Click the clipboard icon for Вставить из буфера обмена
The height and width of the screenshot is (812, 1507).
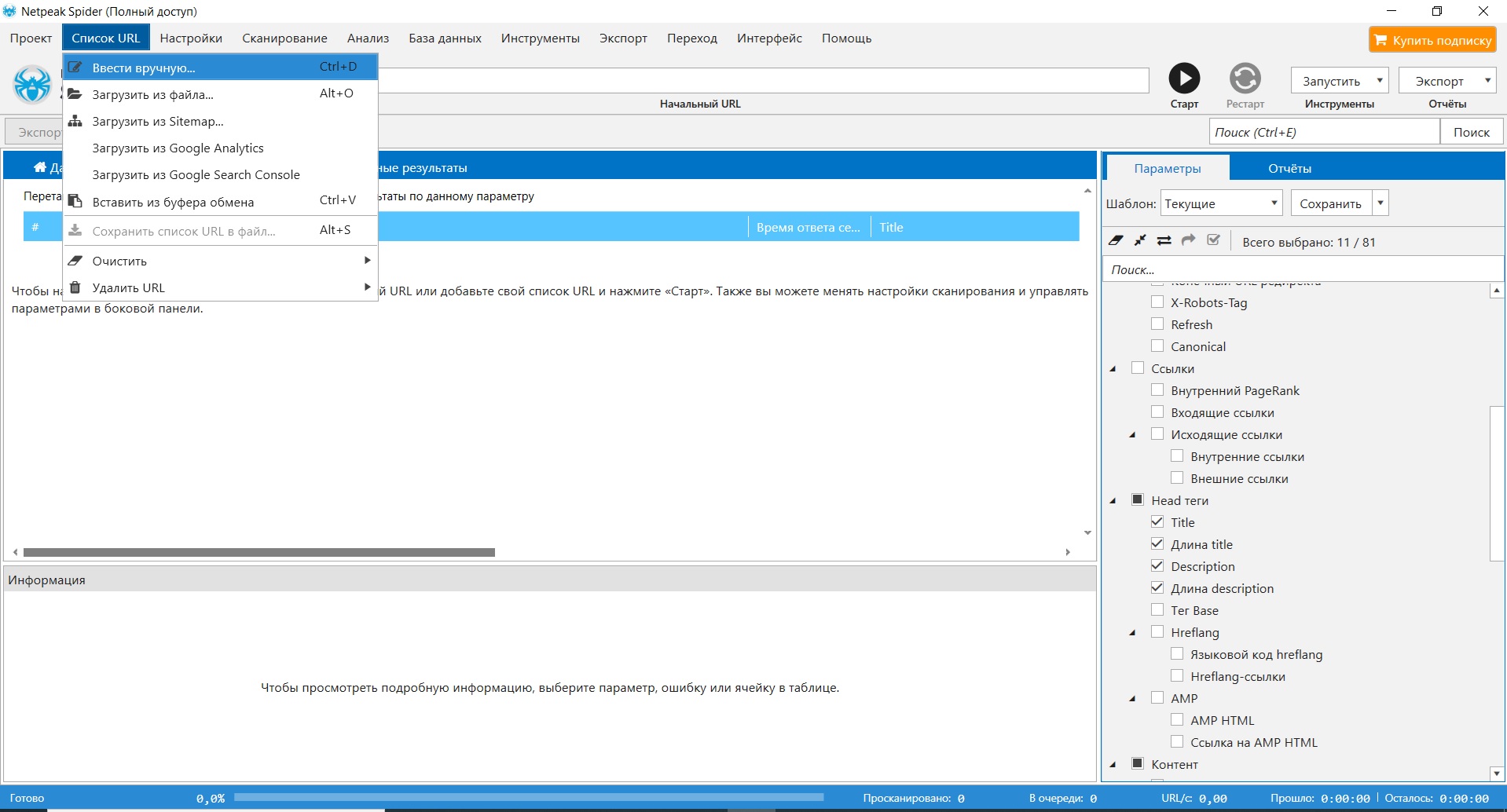(75, 202)
